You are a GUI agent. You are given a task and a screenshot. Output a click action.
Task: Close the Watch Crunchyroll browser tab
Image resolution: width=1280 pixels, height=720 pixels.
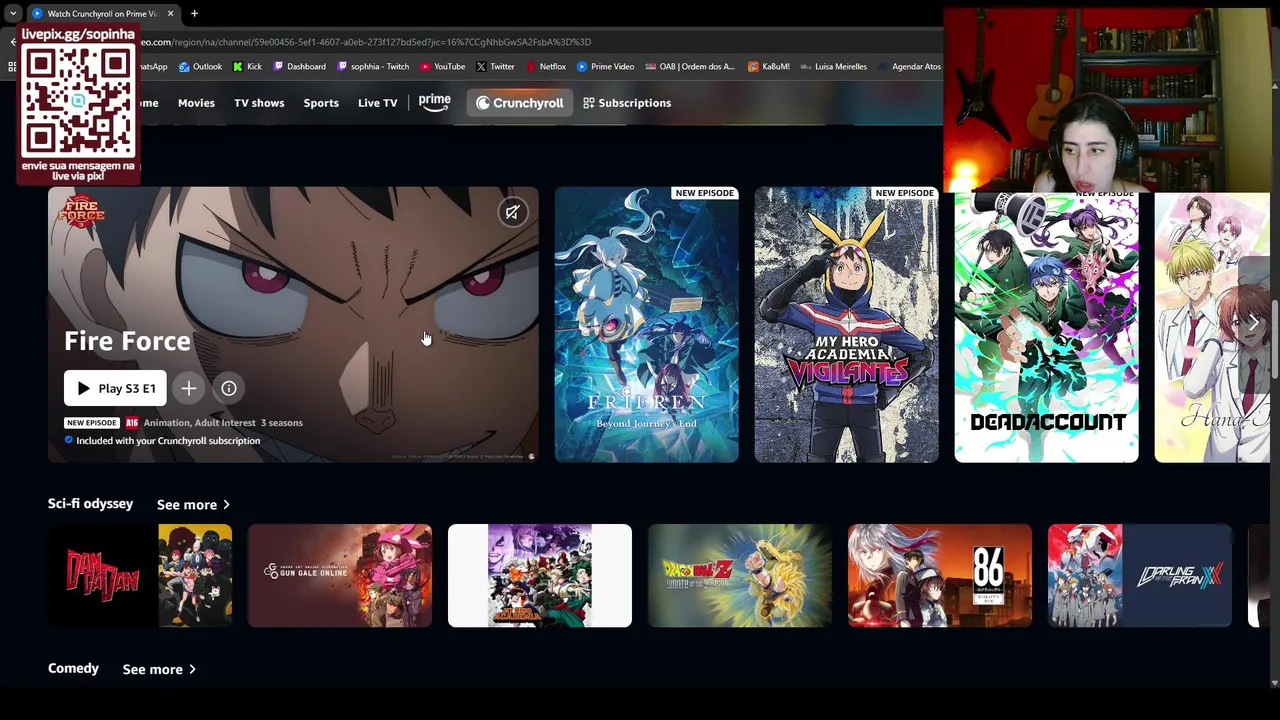(170, 13)
